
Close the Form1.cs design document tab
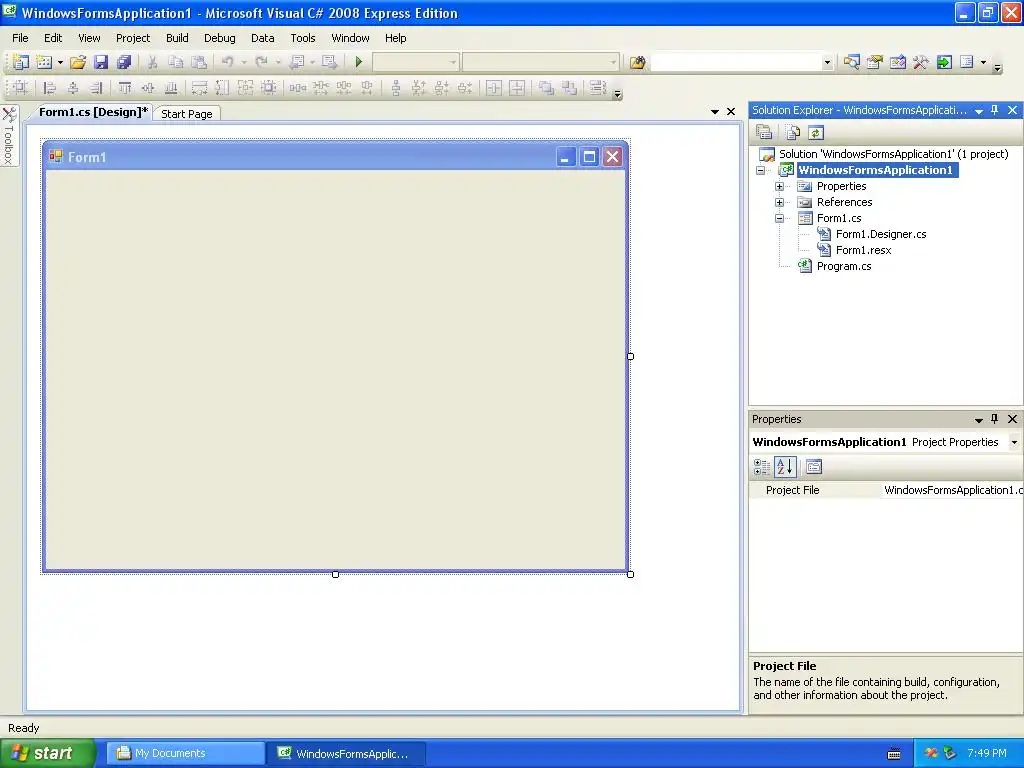pyautogui.click(x=731, y=112)
